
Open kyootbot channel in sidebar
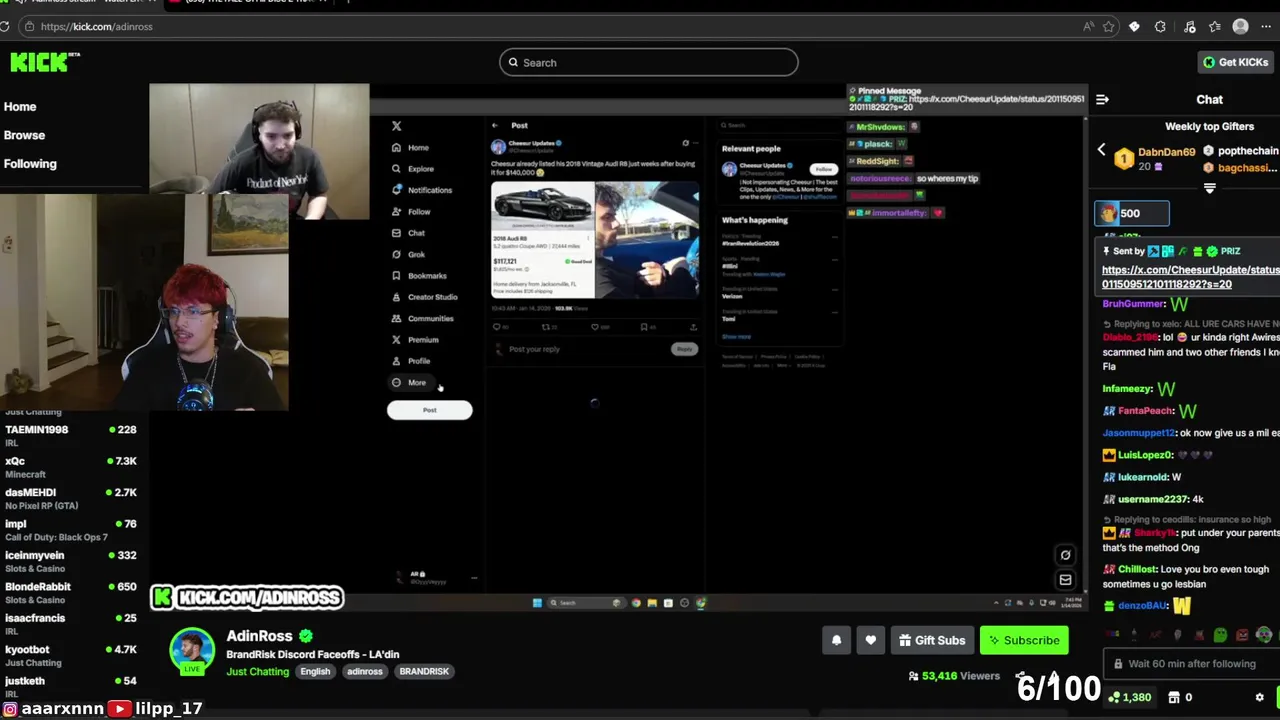(70, 655)
